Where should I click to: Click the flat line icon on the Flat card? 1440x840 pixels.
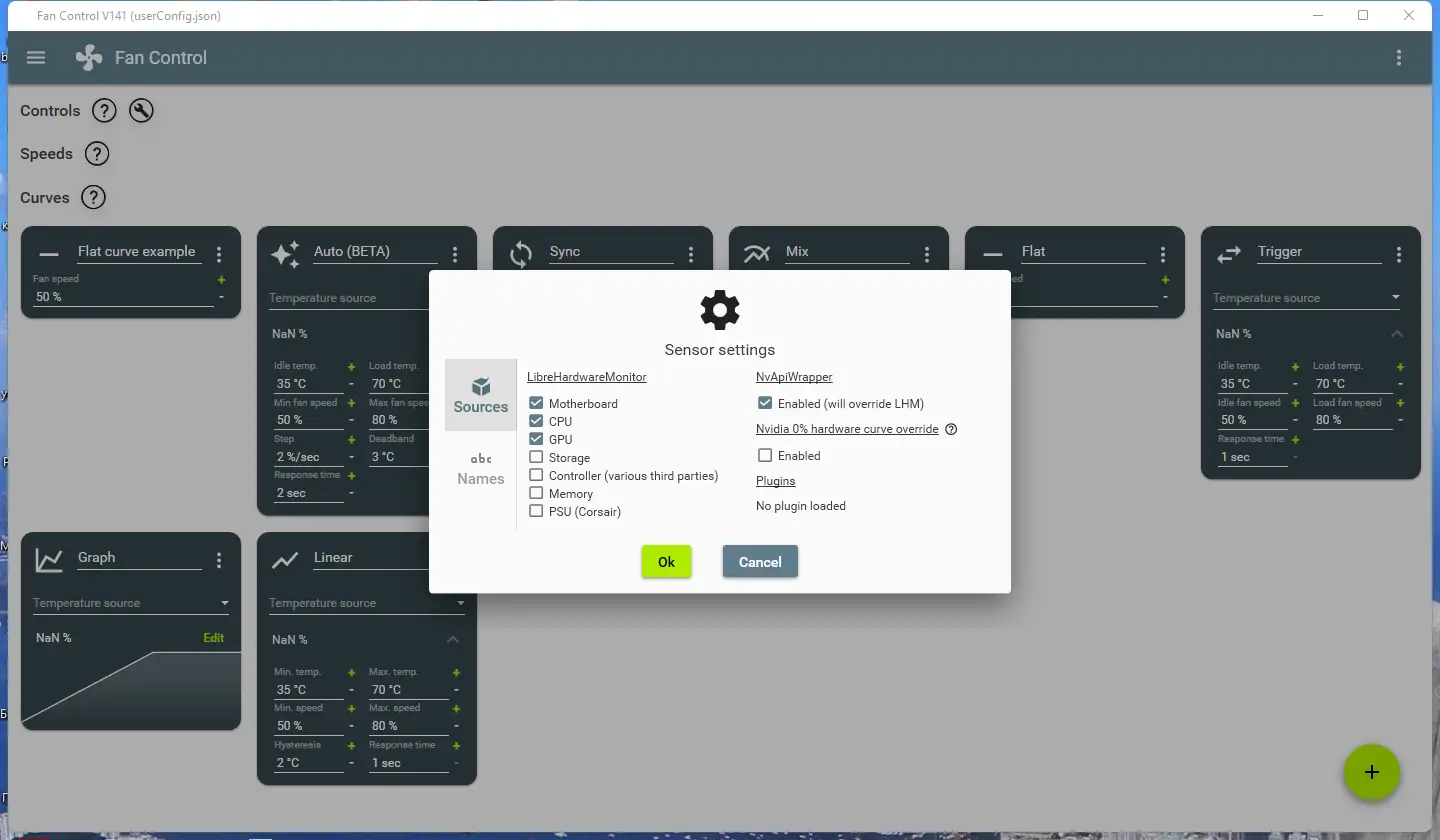pyautogui.click(x=993, y=255)
